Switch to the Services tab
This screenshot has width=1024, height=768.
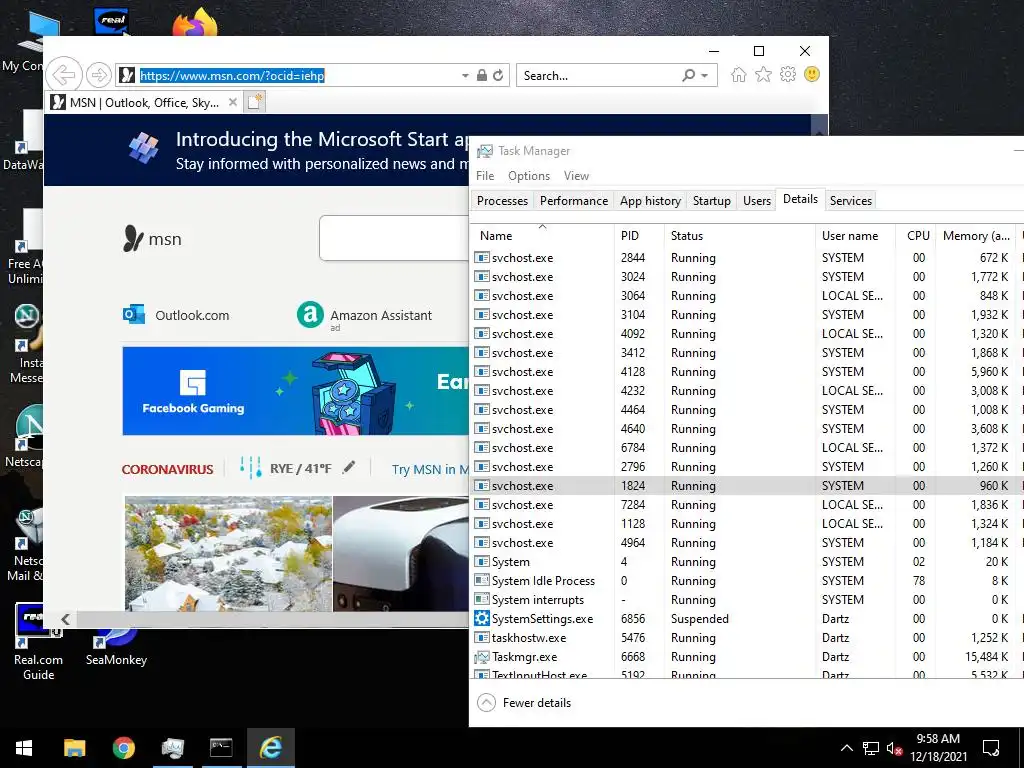(850, 200)
